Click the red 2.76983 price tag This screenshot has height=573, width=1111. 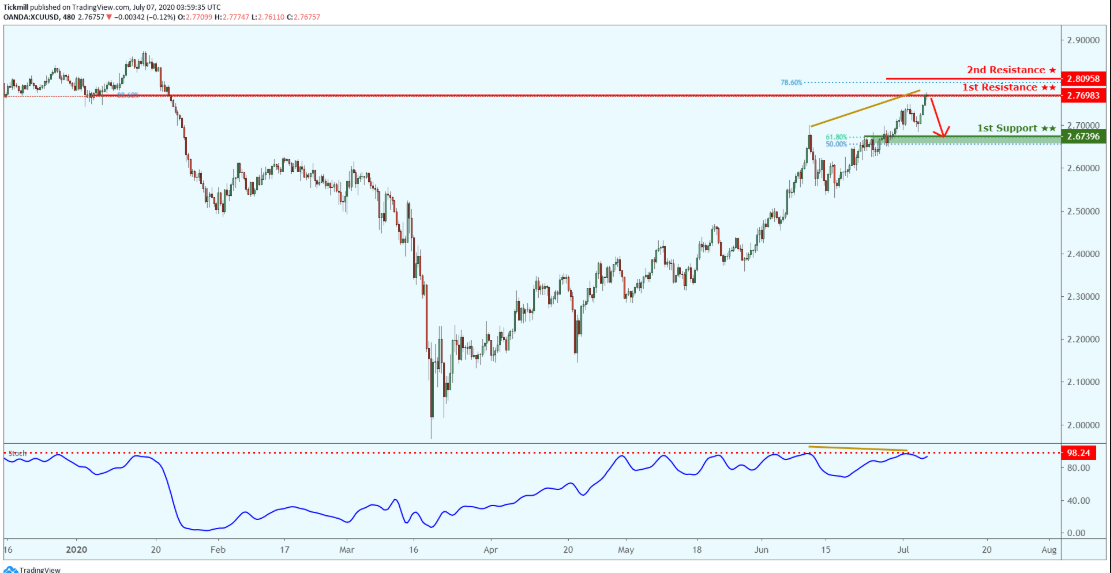click(1082, 95)
